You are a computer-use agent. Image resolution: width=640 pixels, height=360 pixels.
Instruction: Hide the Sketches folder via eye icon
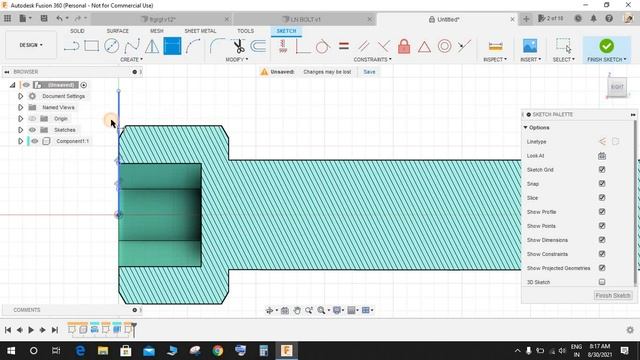(x=32, y=130)
